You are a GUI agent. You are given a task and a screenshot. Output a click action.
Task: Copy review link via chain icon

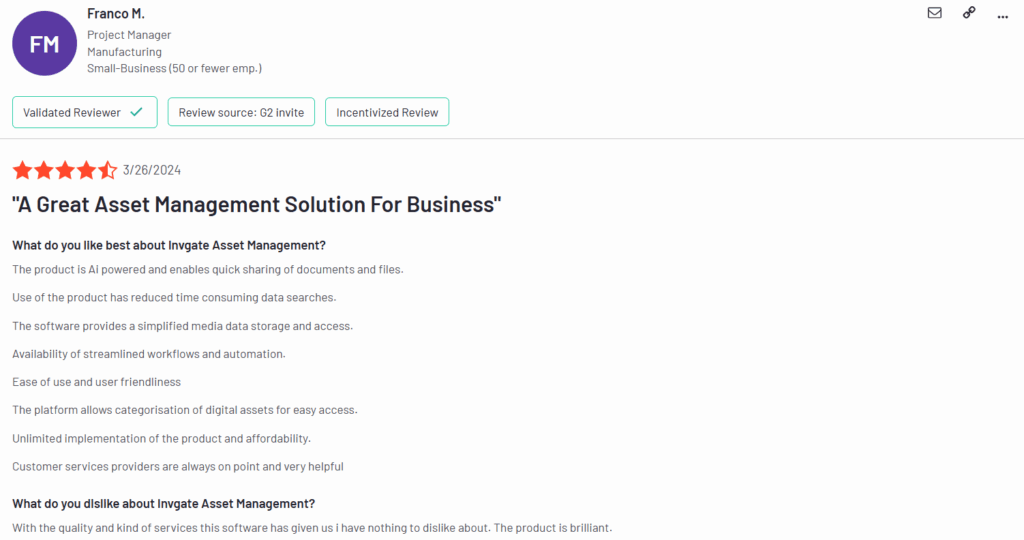(968, 13)
